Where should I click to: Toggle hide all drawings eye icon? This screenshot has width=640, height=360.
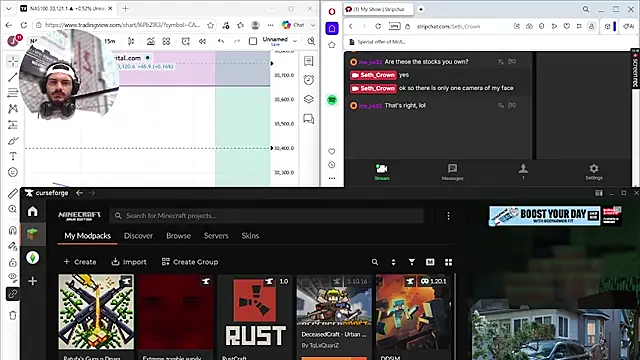13,278
